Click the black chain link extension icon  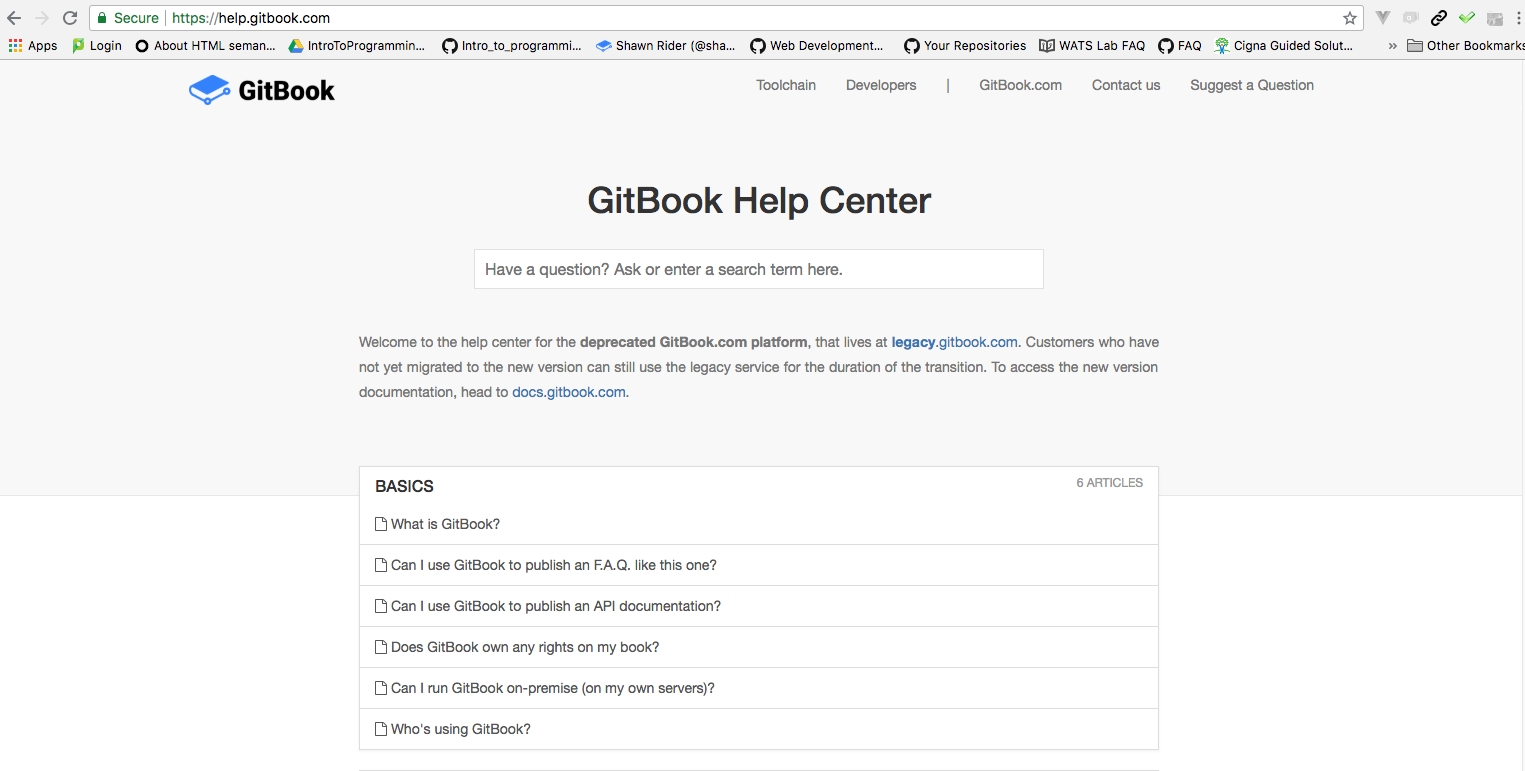click(x=1438, y=18)
